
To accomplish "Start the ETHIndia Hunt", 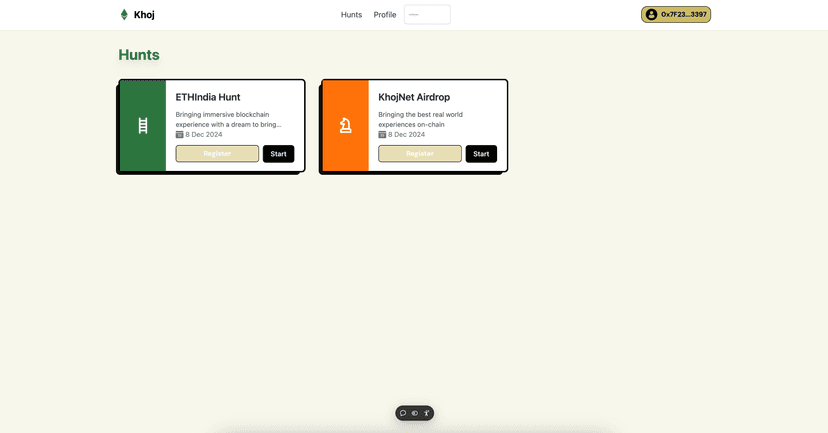I will (278, 154).
